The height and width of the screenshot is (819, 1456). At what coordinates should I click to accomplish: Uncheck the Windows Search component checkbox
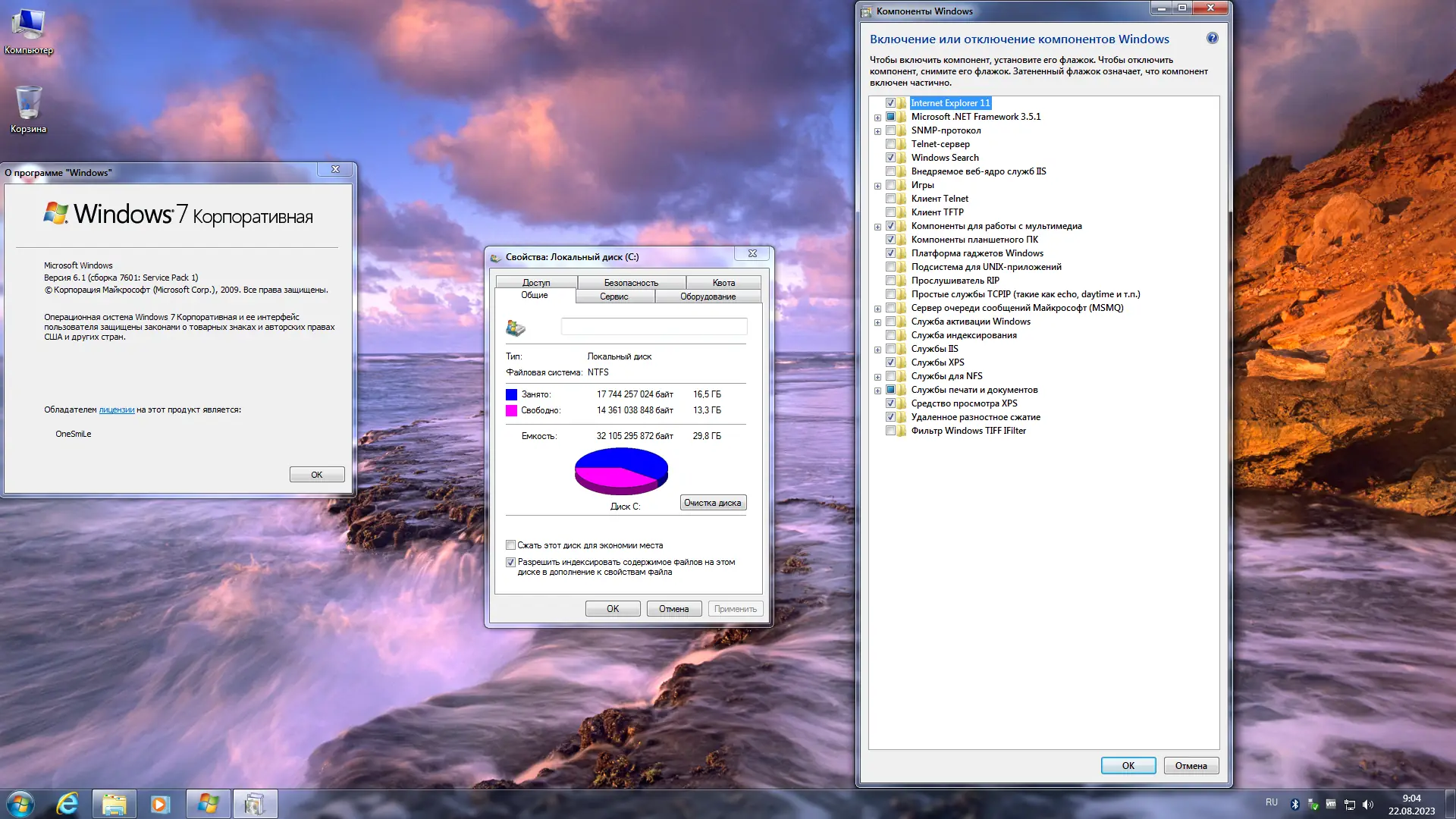pyautogui.click(x=891, y=158)
